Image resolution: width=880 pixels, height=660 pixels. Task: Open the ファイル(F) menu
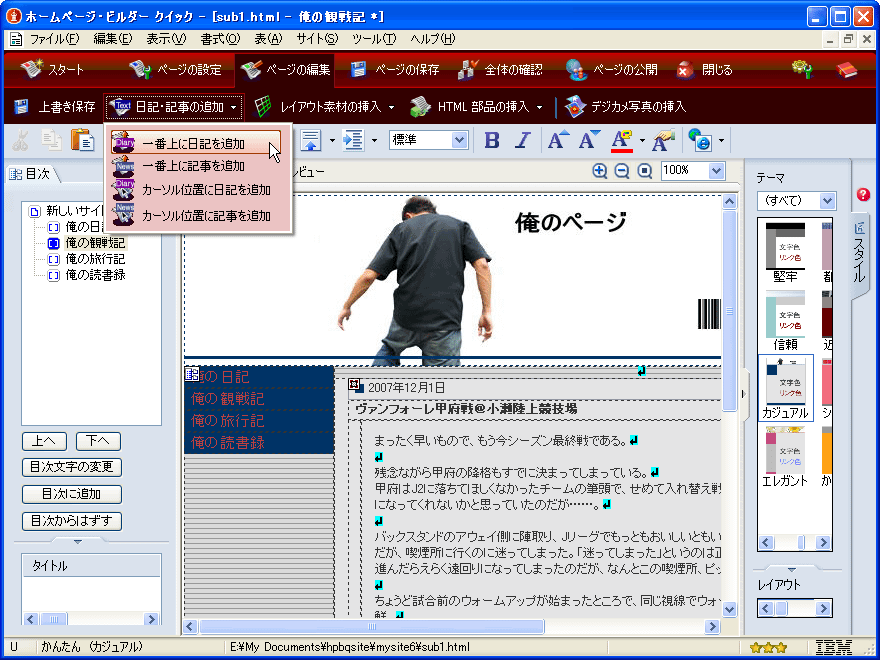tap(54, 39)
